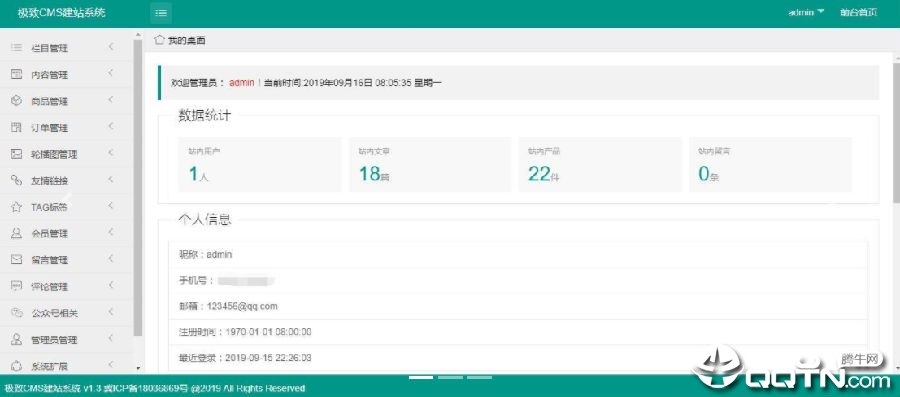The image size is (900, 397).
Task: Click the 手机号 row
Action: 518,281
